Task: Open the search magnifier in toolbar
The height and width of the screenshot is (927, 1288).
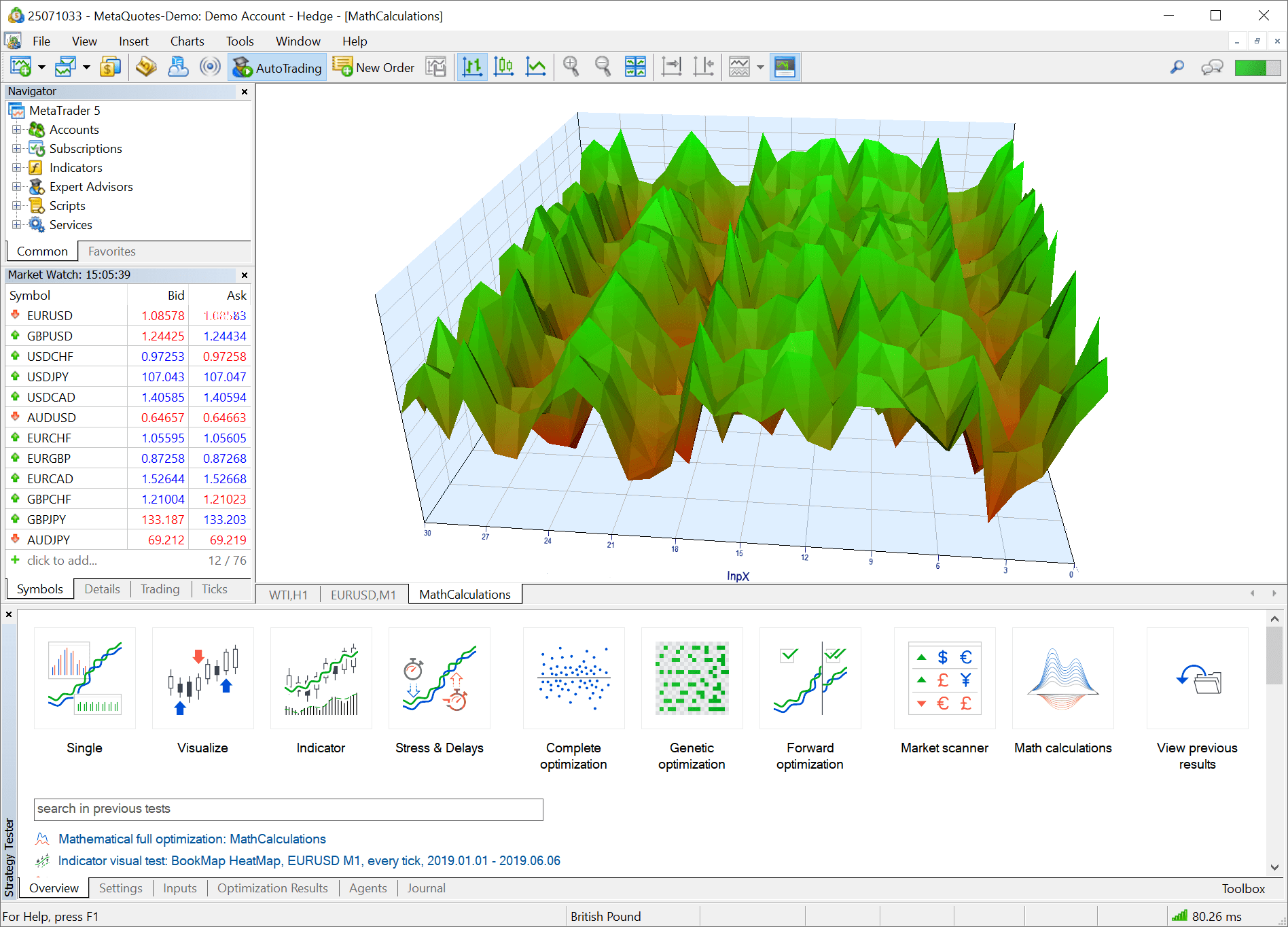Action: (1177, 67)
